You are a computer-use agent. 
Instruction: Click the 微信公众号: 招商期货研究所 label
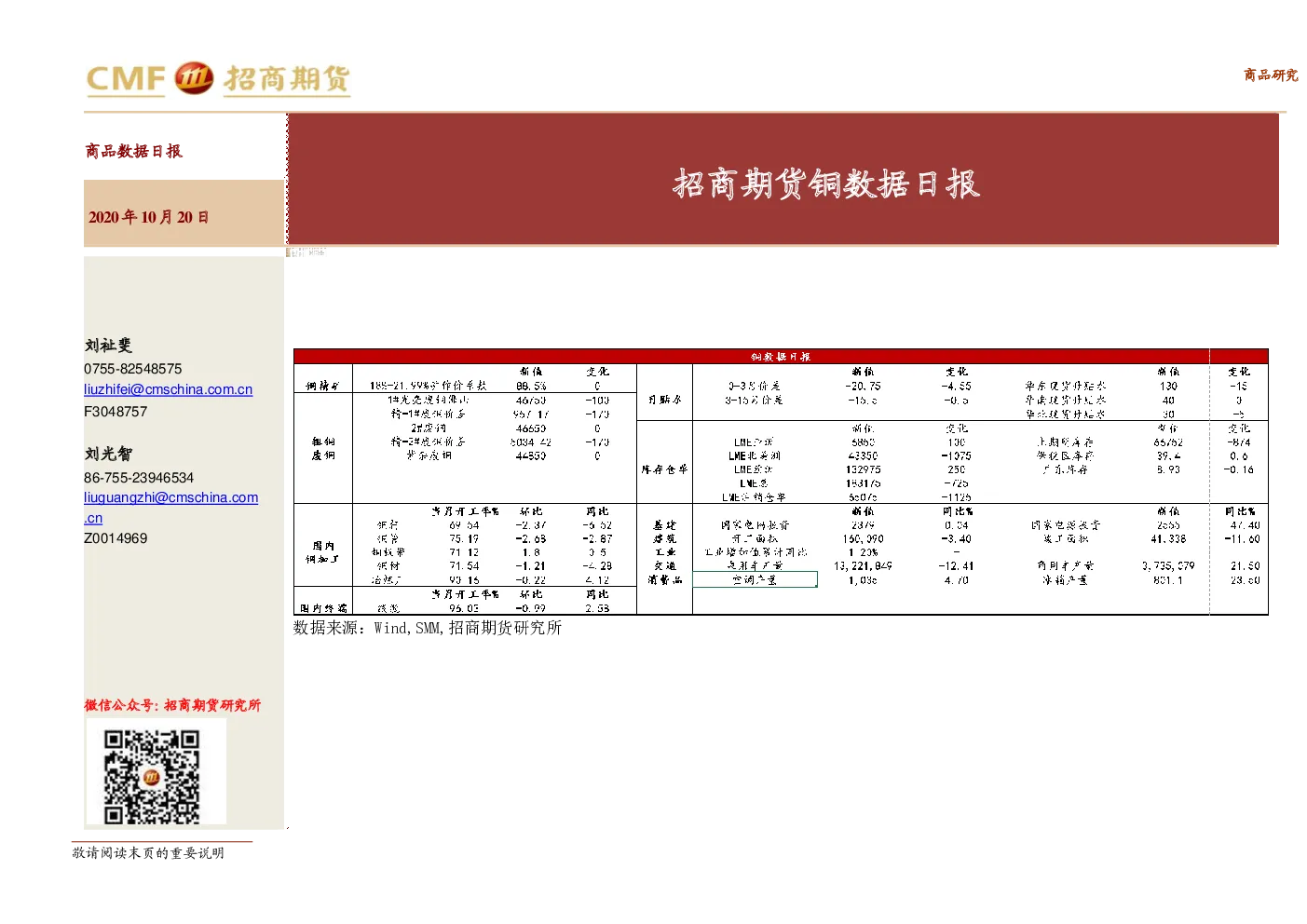coord(172,705)
